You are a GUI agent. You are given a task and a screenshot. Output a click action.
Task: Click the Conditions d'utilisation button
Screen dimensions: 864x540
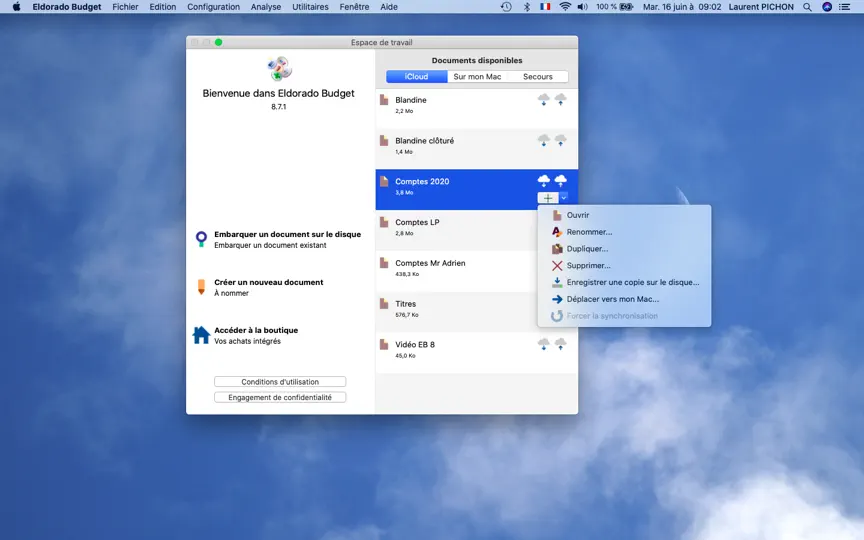[280, 382]
